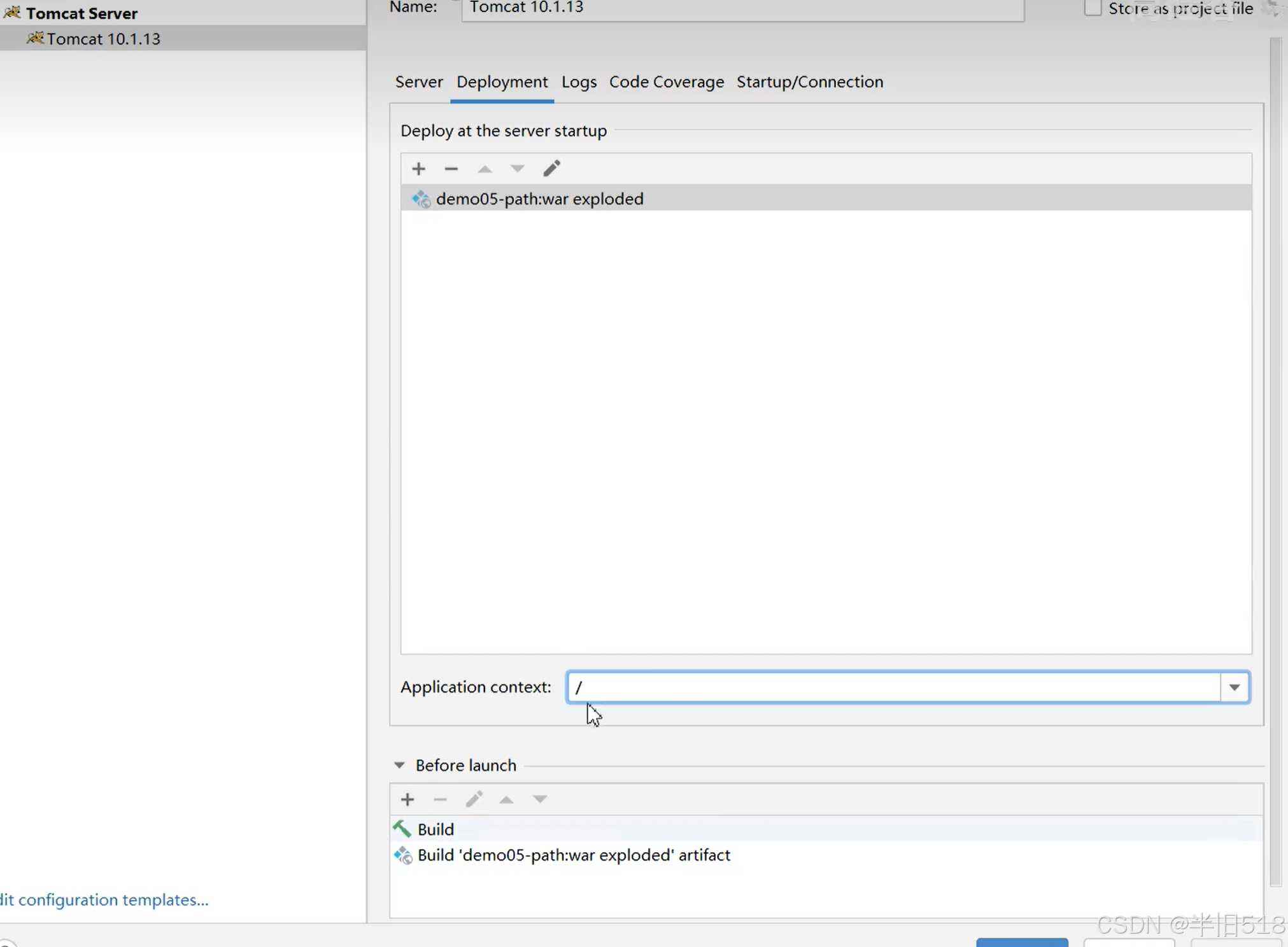Click the Tomcat icon beside Tomcat 10.1.13
The width and height of the screenshot is (1288, 947).
35,38
